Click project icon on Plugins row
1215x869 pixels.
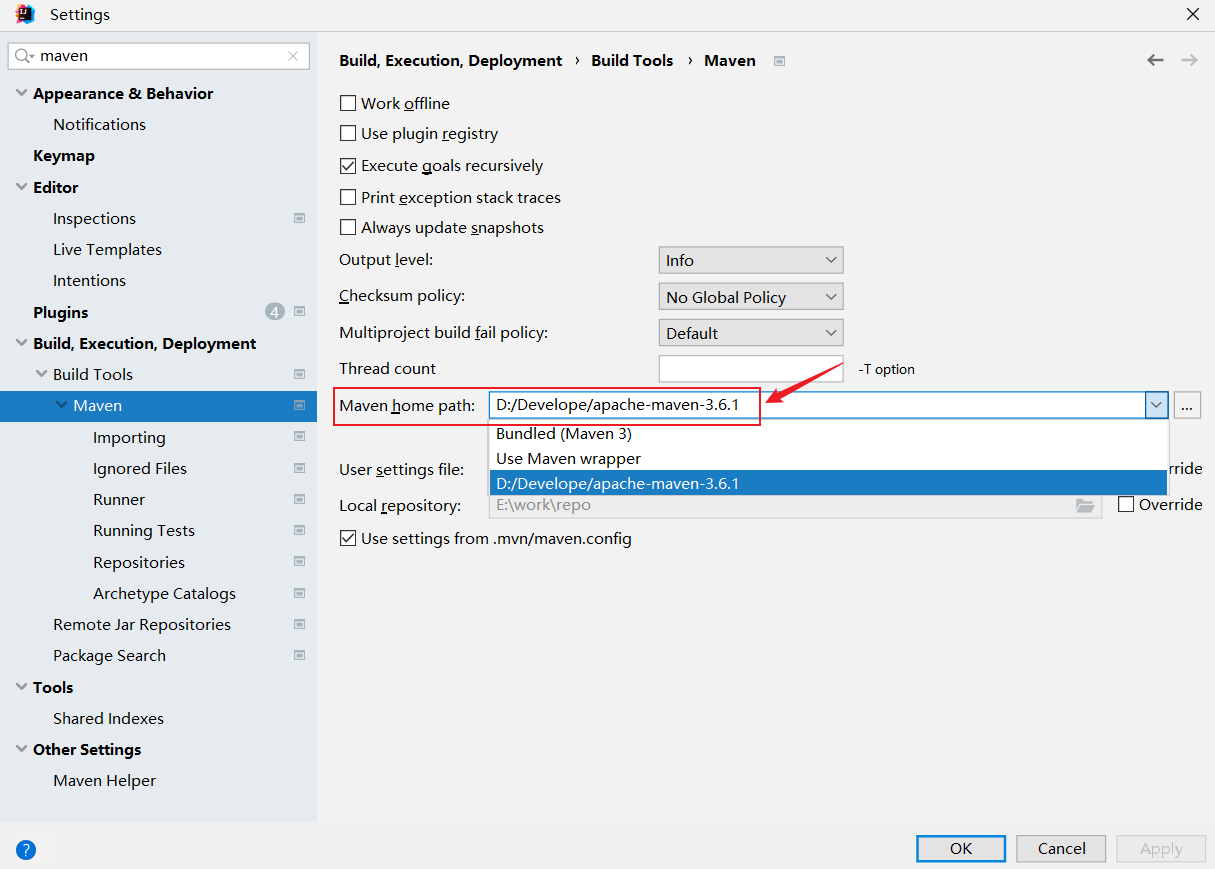click(x=299, y=312)
